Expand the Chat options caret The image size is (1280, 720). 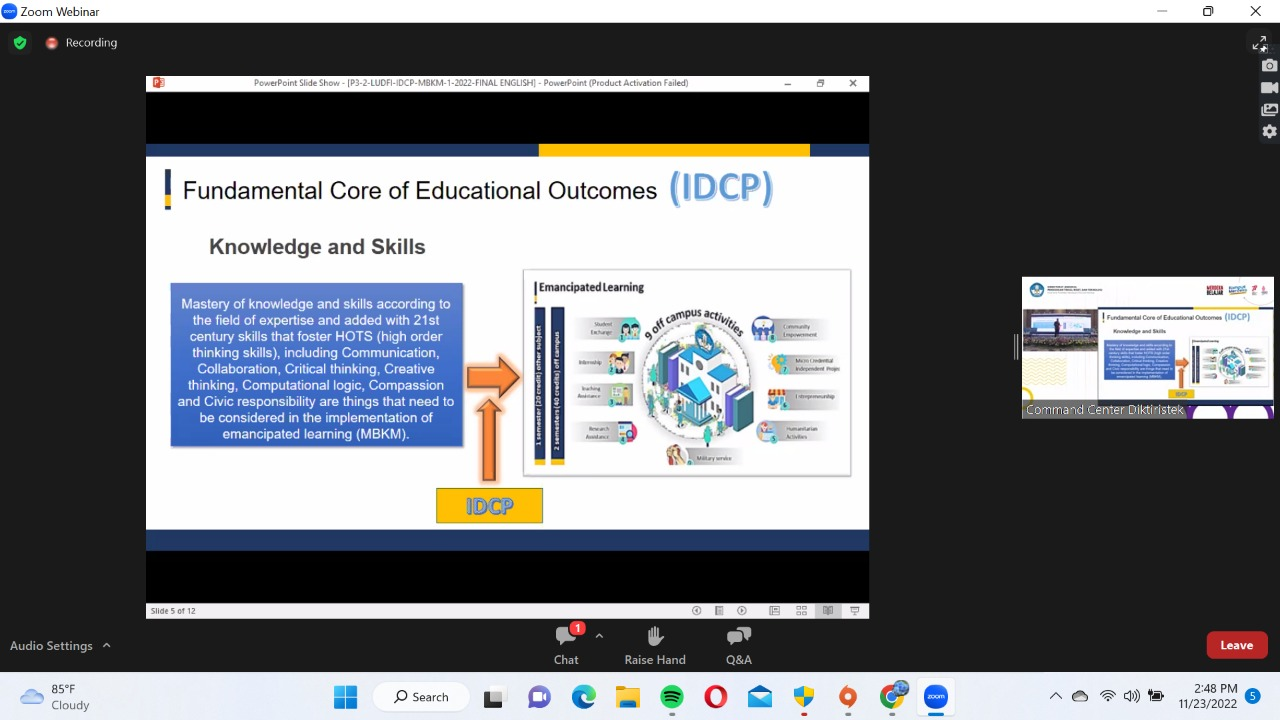(x=599, y=636)
